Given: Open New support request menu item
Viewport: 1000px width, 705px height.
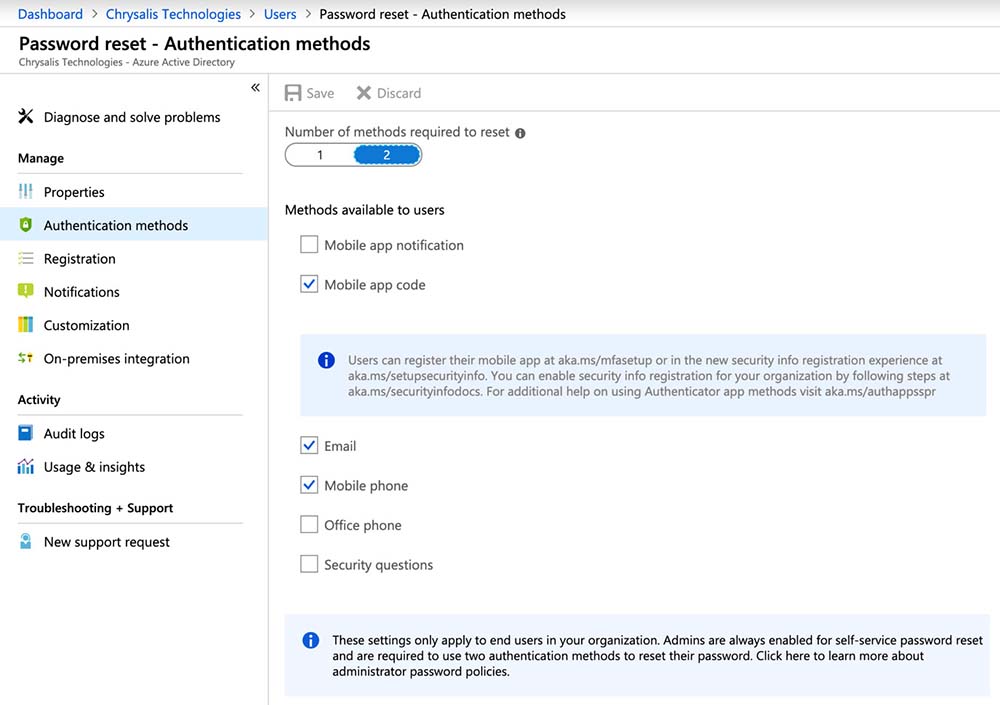Looking at the screenshot, I should pos(106,542).
